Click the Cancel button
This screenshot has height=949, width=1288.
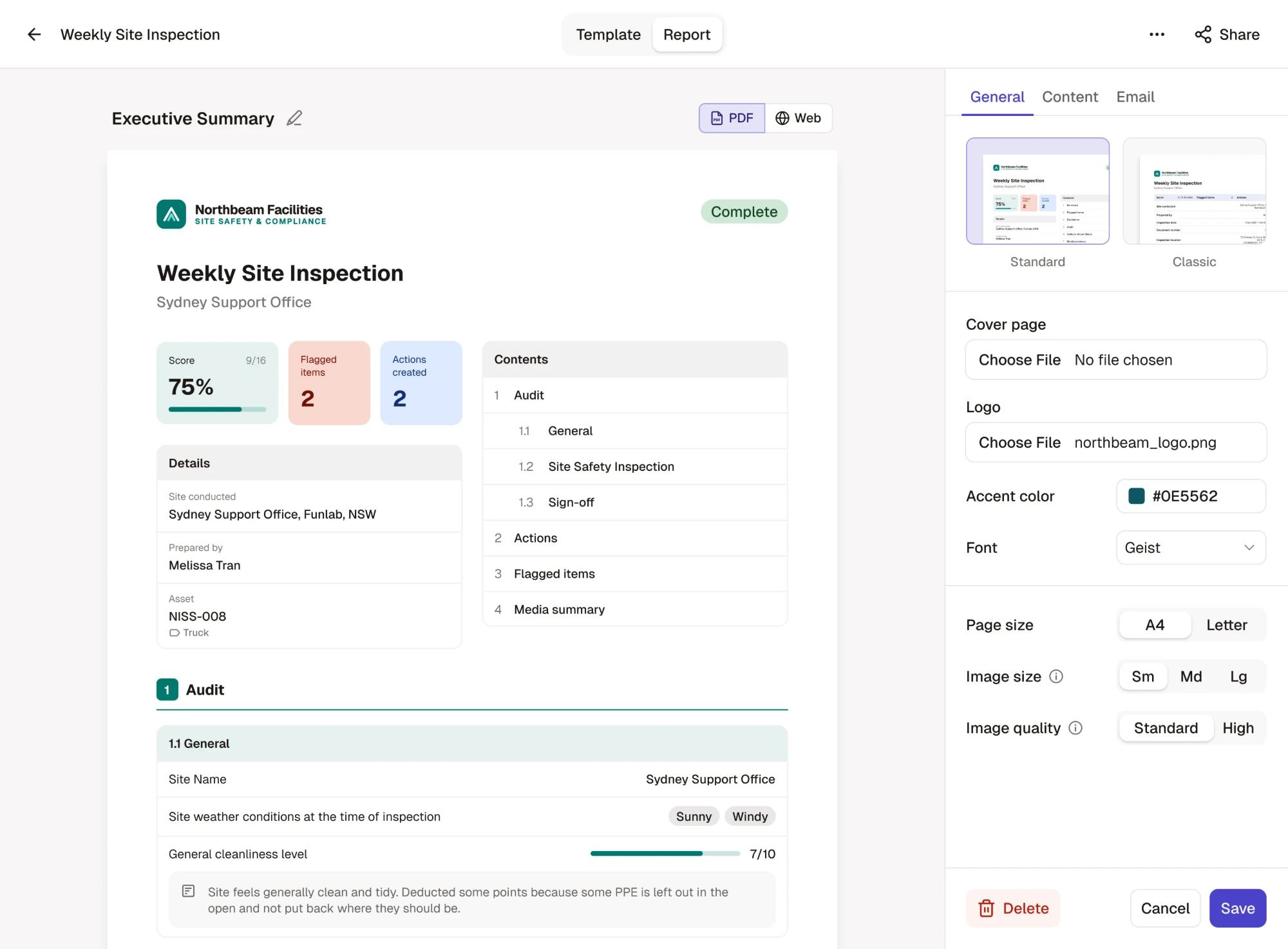pyautogui.click(x=1165, y=908)
